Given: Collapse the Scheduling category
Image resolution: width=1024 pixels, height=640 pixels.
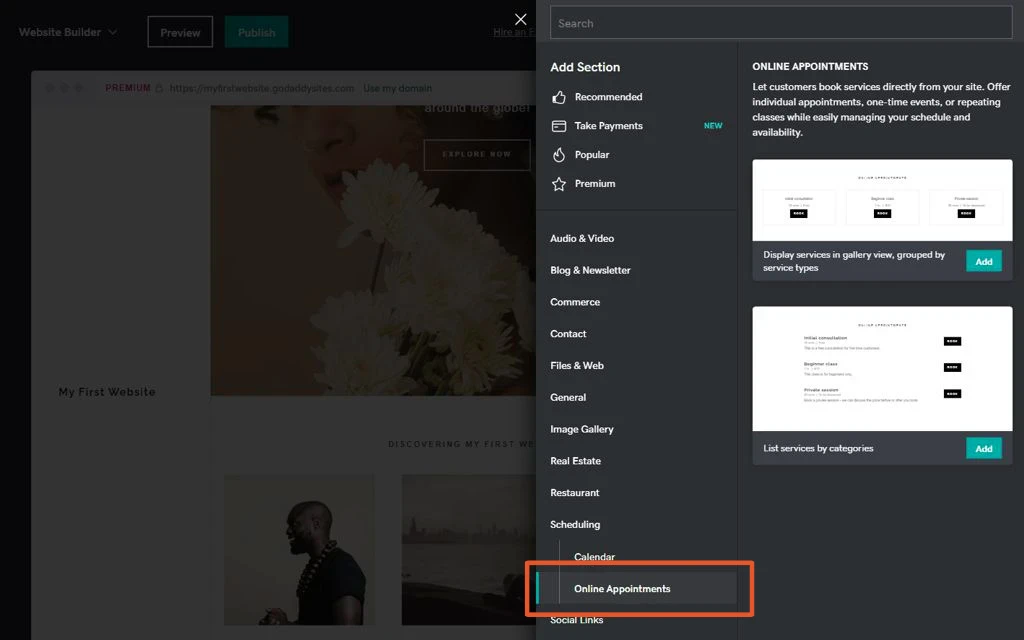Looking at the screenshot, I should coord(575,524).
